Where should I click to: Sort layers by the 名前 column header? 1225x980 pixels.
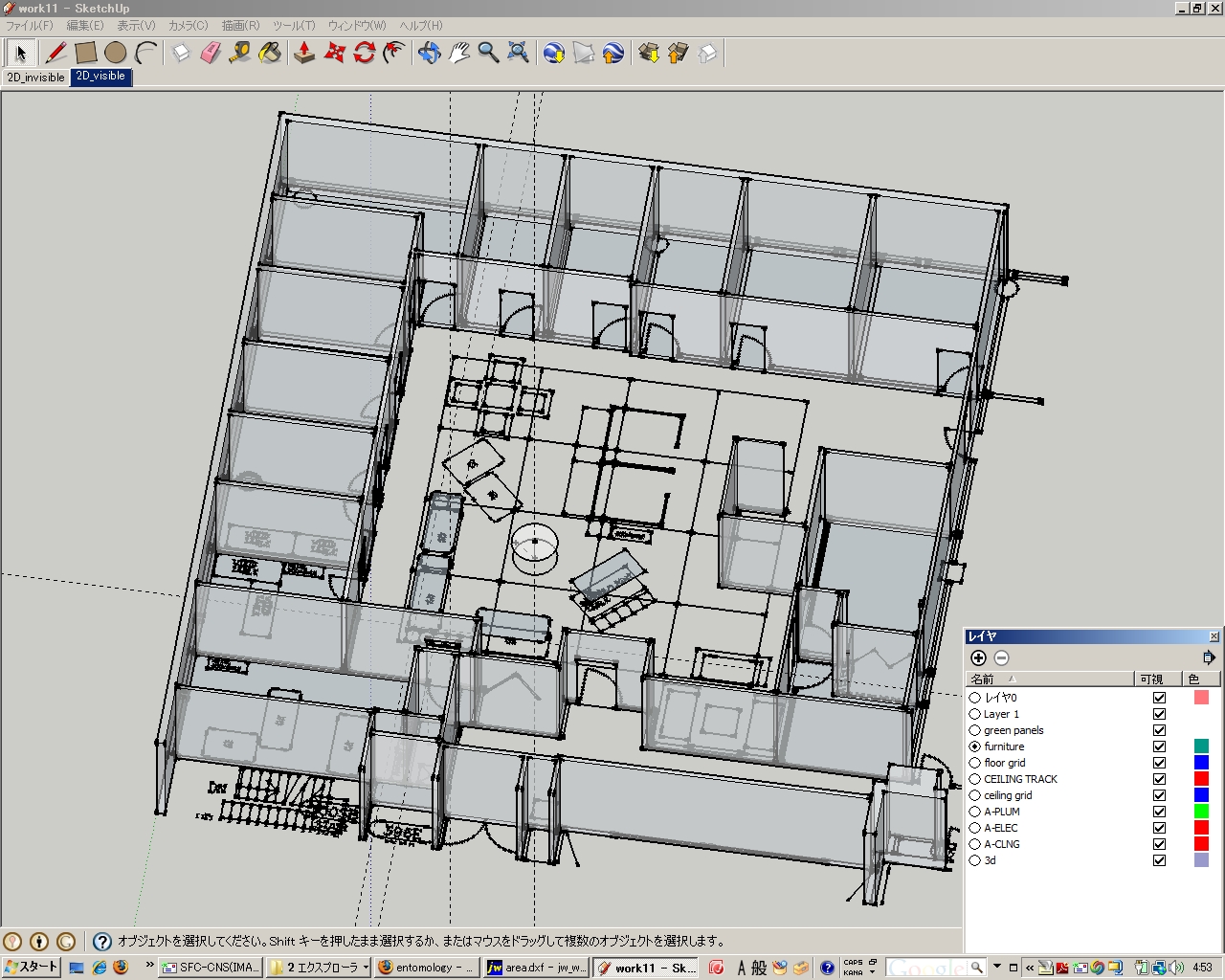point(983,679)
